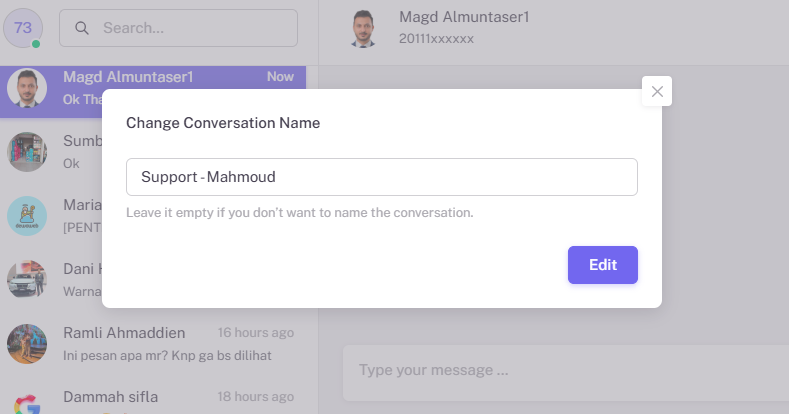Click Ramli Ahmaddien's profile picture

27,344
